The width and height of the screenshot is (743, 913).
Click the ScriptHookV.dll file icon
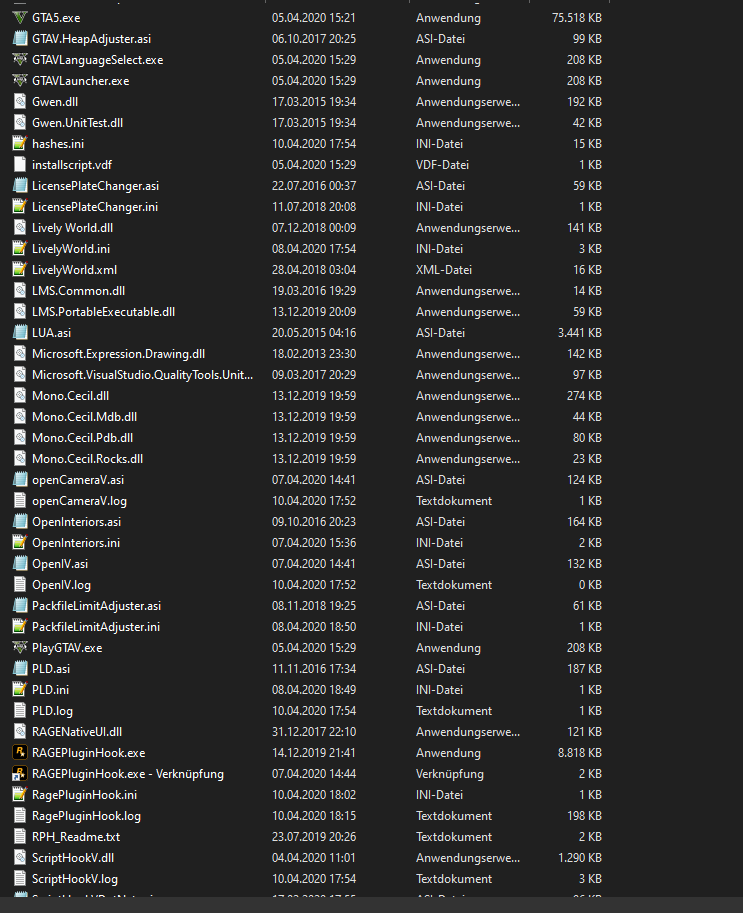pos(20,858)
